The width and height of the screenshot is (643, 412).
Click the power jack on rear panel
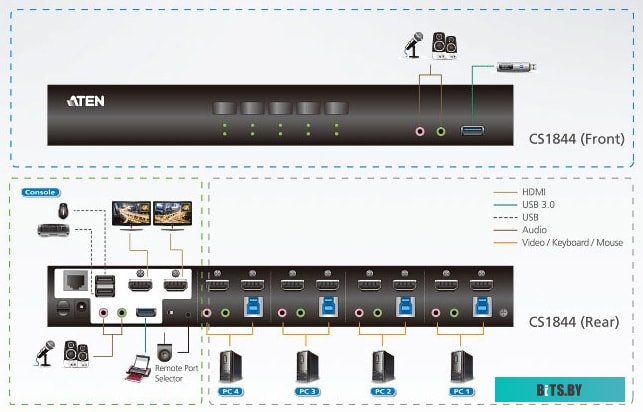tap(82, 306)
